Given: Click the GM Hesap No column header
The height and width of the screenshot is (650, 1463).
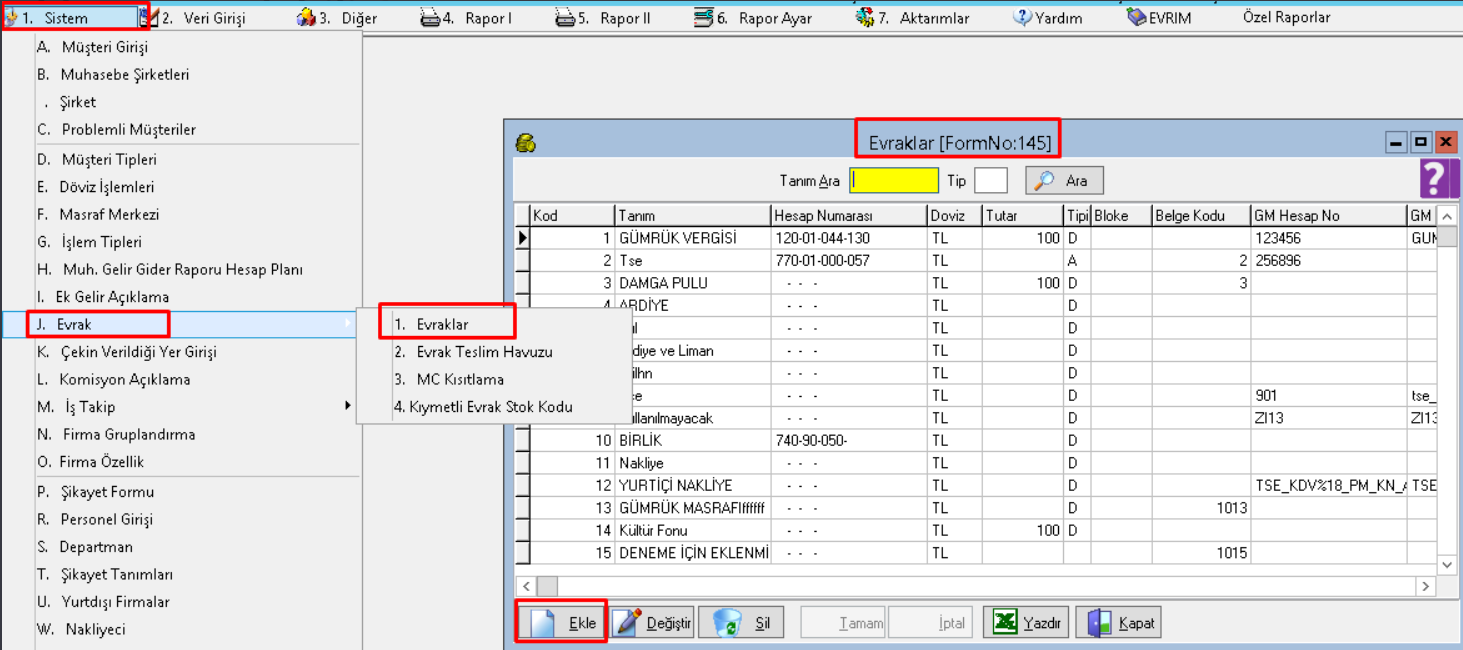Looking at the screenshot, I should click(1328, 216).
